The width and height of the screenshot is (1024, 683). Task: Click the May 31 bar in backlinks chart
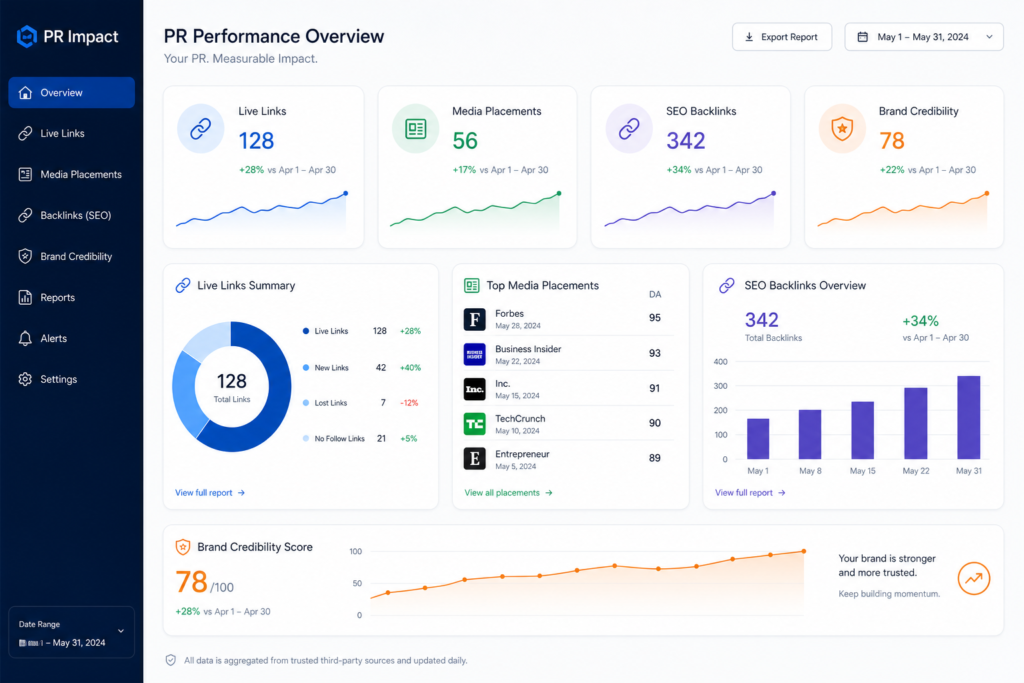[968, 417]
